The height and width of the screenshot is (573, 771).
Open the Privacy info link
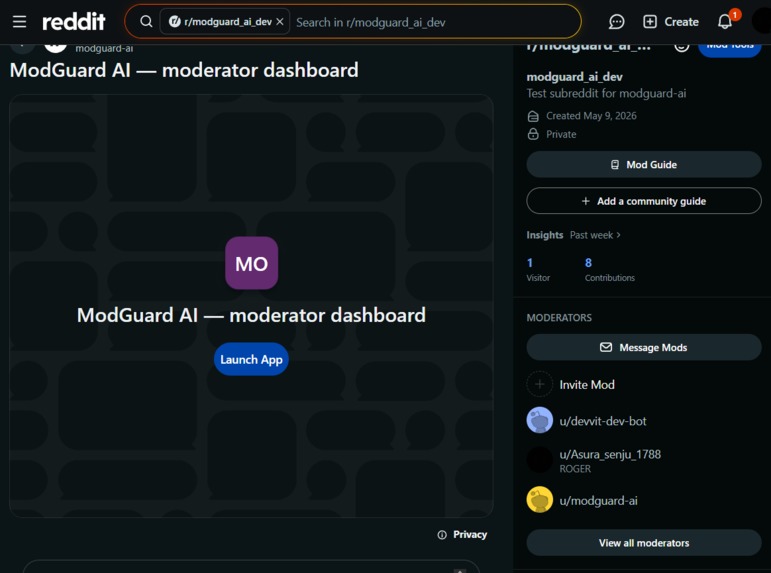coord(462,535)
